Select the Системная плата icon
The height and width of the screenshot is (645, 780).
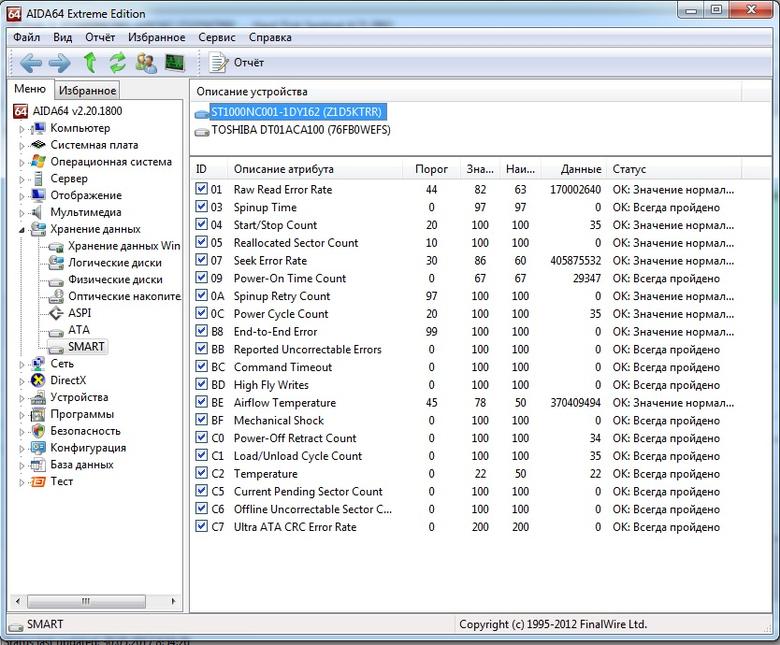click(x=38, y=145)
